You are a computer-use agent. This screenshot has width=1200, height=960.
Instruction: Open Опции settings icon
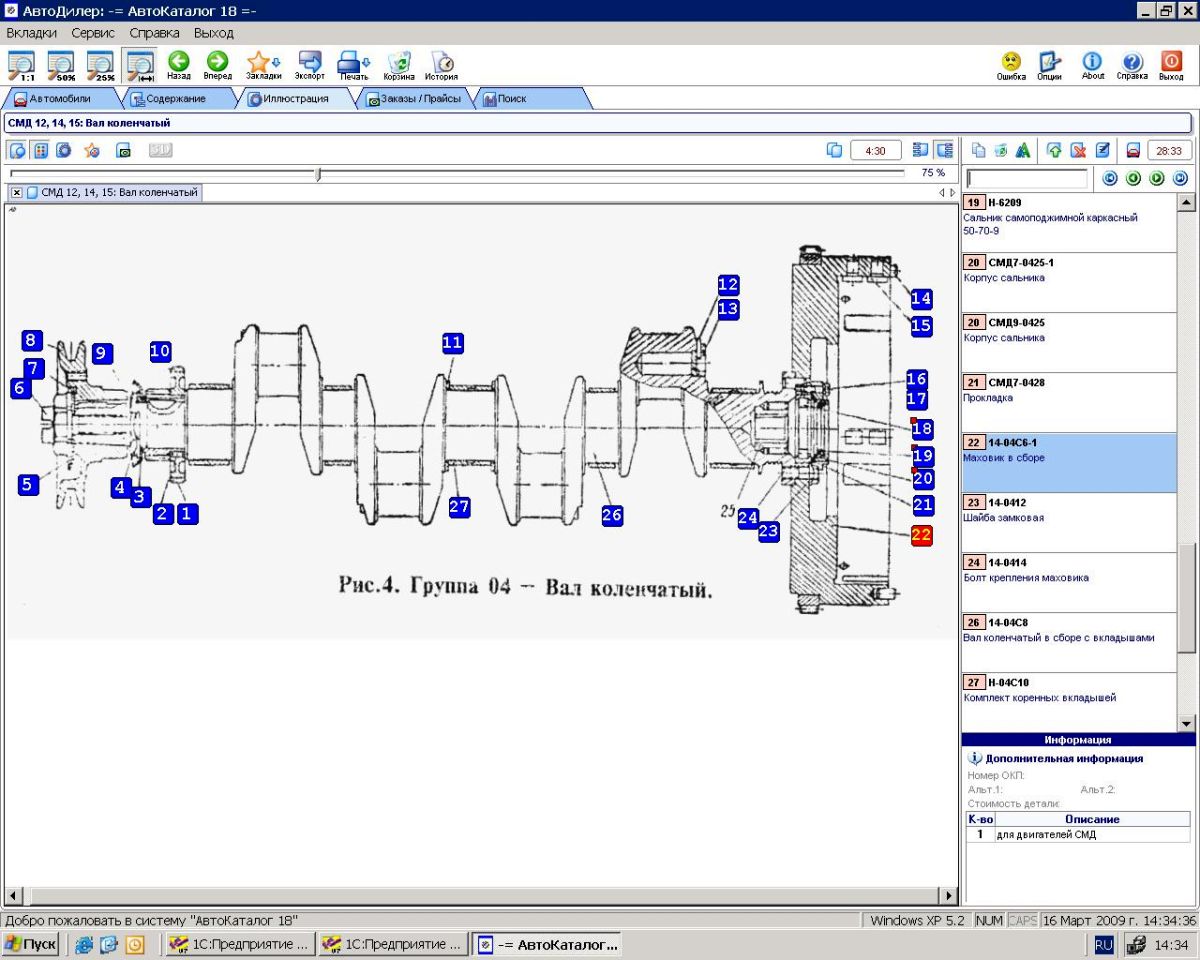[1049, 64]
